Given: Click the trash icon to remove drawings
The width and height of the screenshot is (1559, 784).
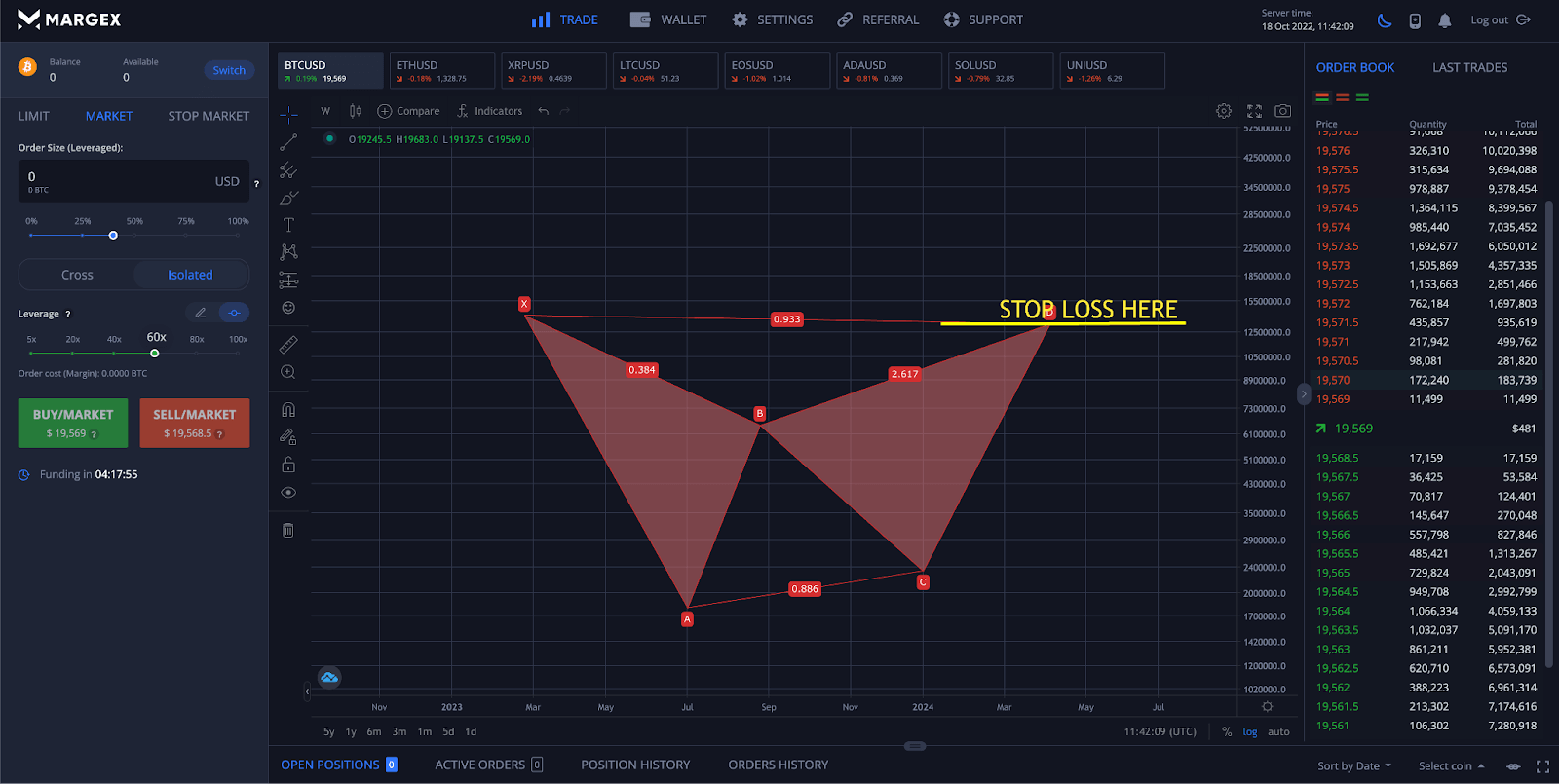Looking at the screenshot, I should (288, 530).
